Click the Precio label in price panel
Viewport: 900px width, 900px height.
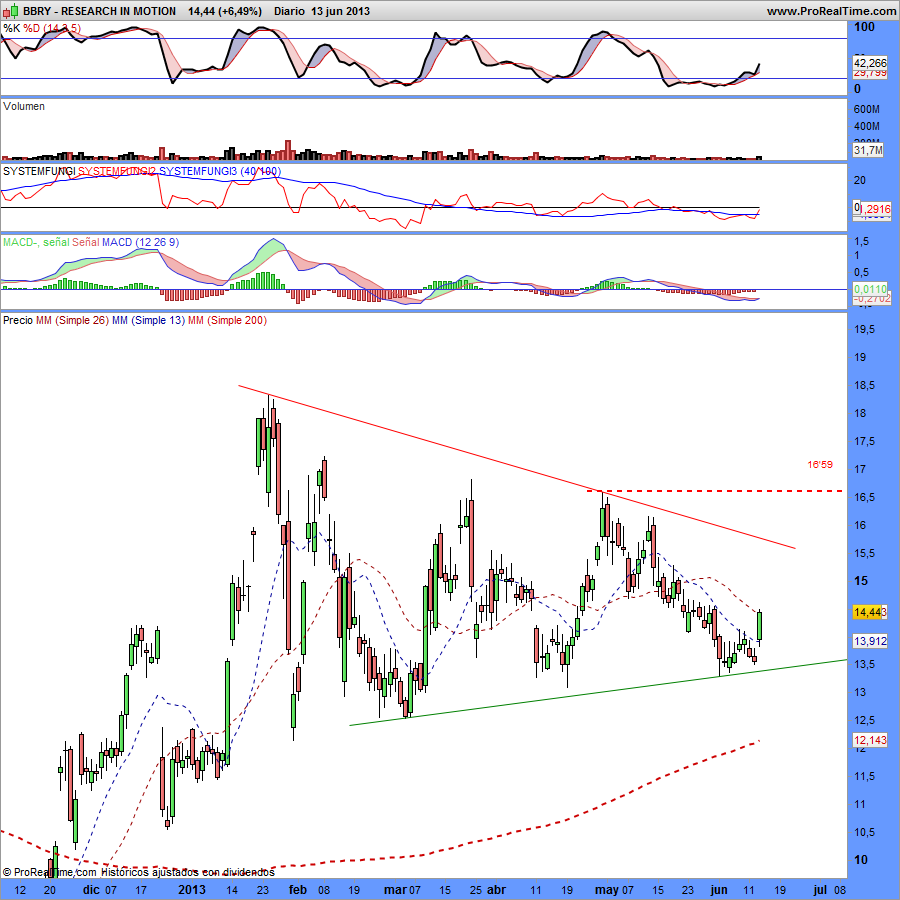pyautogui.click(x=18, y=320)
